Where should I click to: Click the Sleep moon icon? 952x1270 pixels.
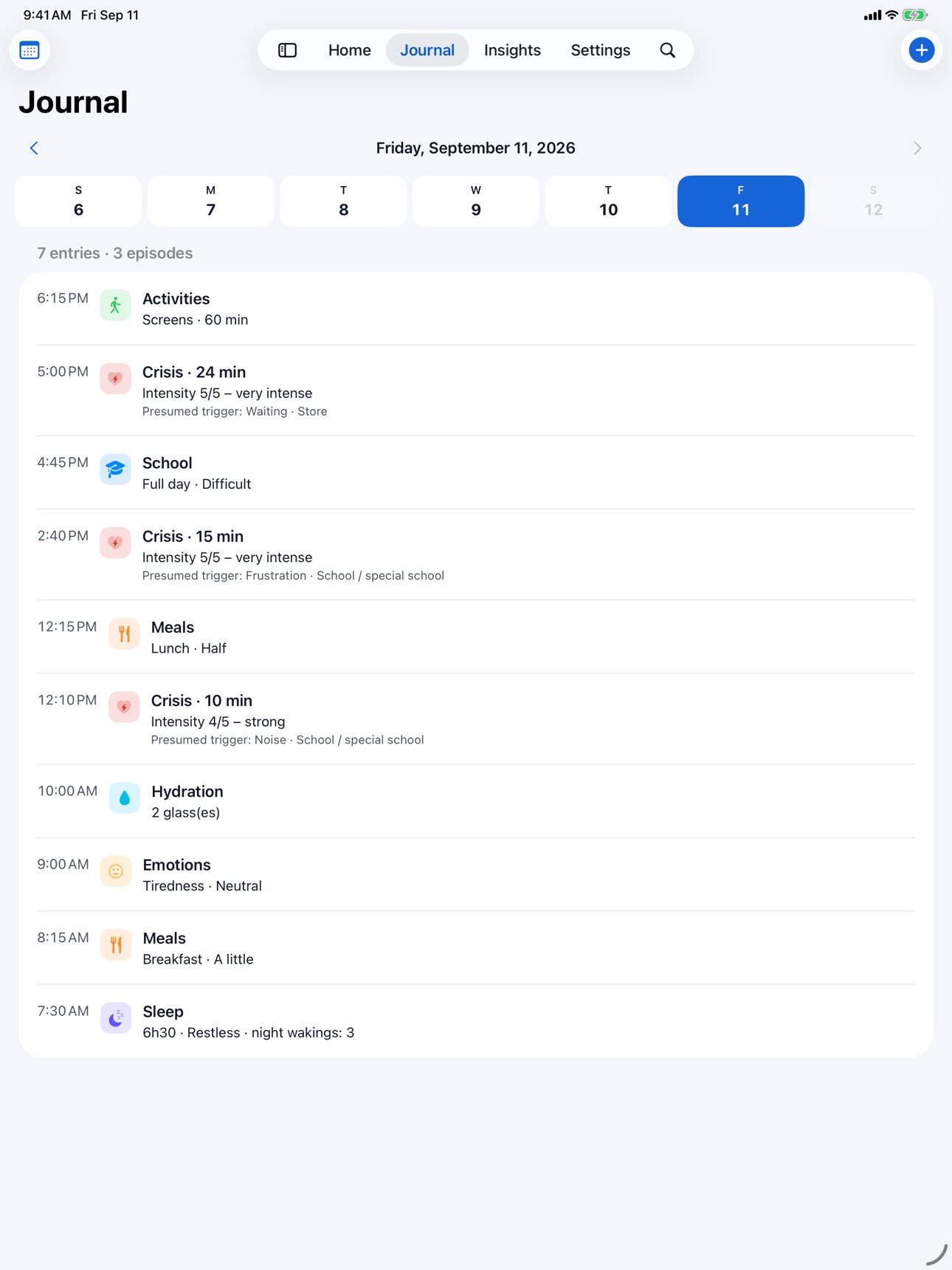[116, 1018]
